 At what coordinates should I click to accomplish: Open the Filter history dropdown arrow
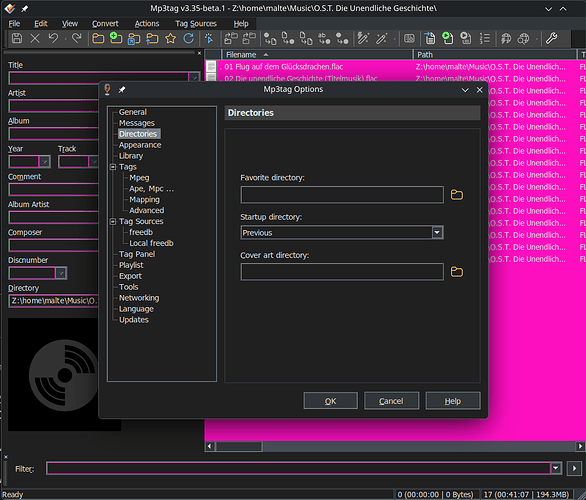556,468
